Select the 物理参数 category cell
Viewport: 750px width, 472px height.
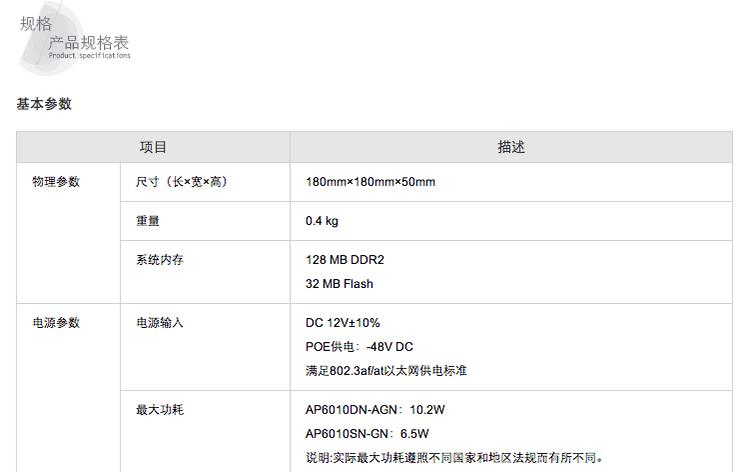[x=56, y=182]
